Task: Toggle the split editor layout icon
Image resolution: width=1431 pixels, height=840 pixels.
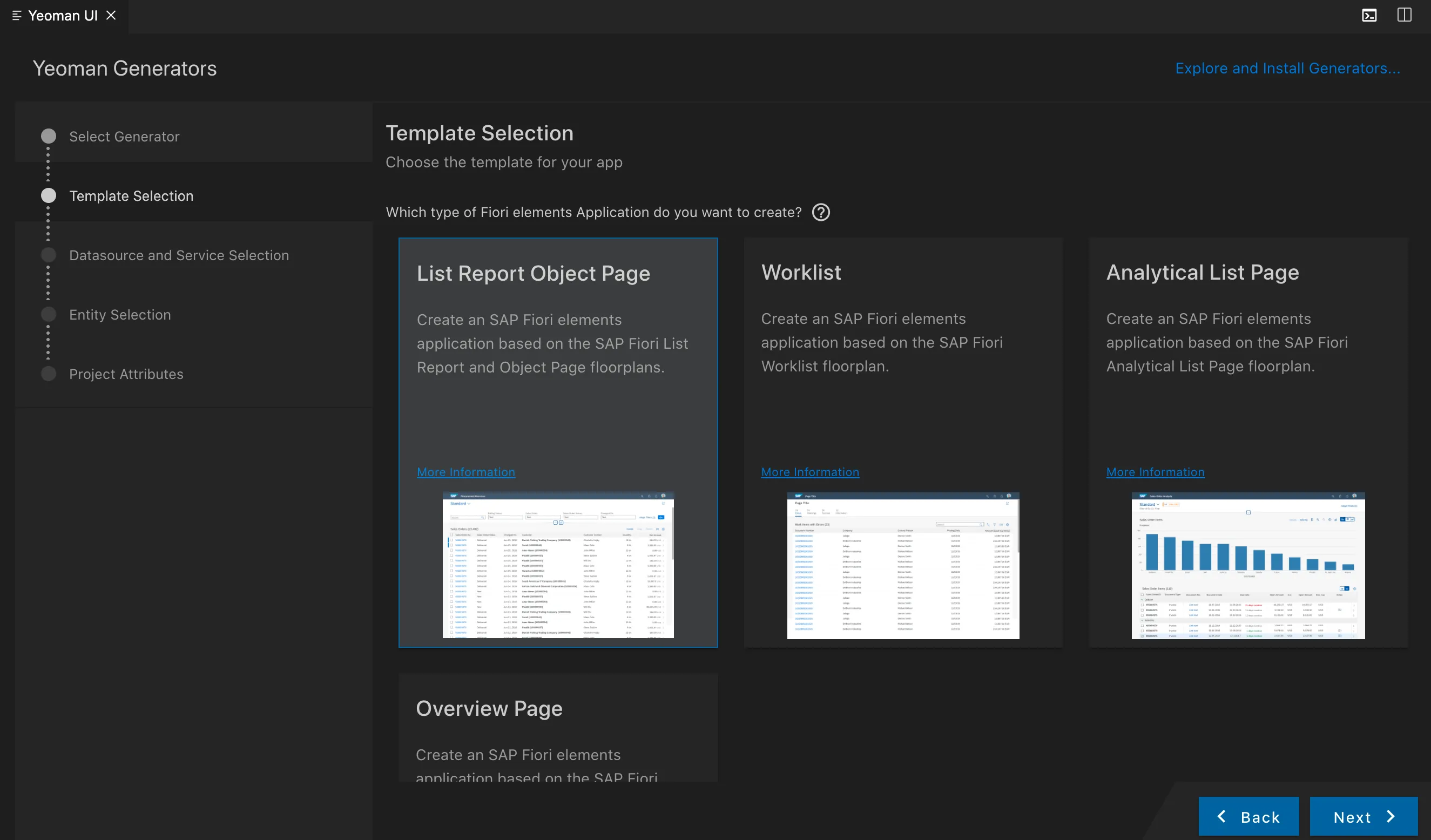Action: click(1404, 15)
